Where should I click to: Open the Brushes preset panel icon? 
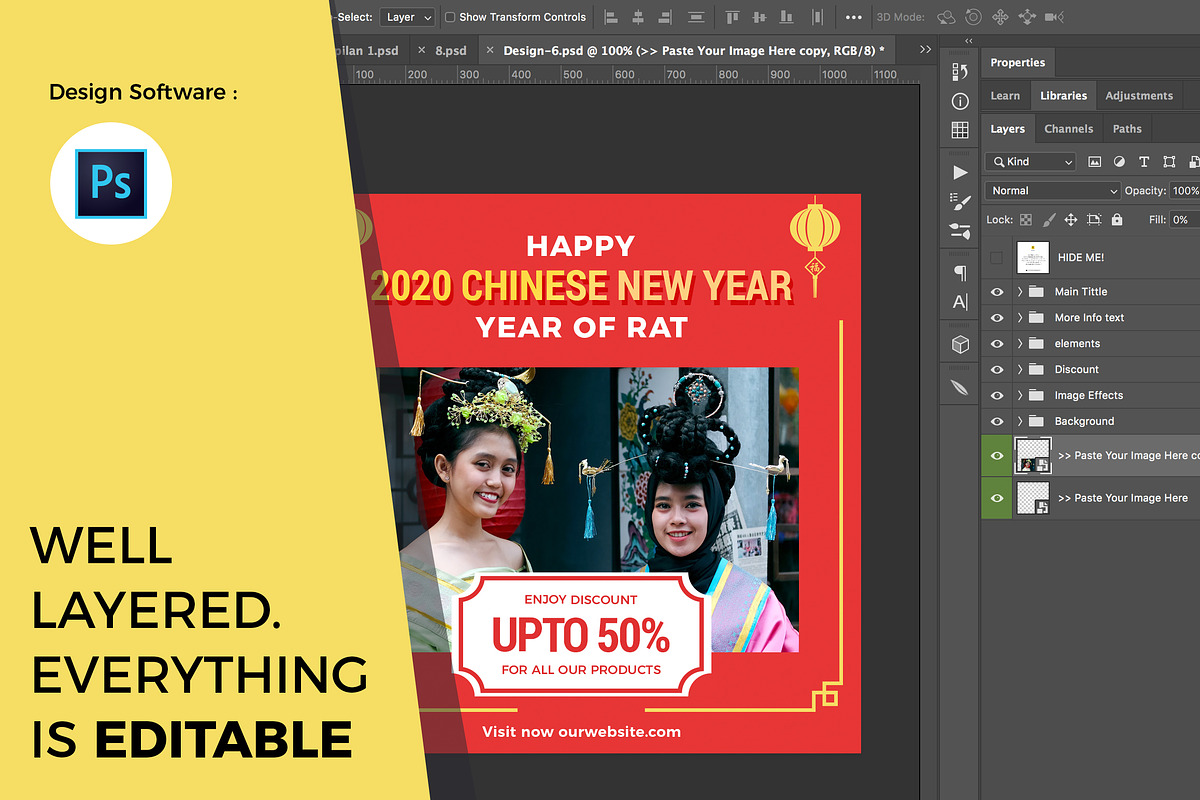point(960,230)
